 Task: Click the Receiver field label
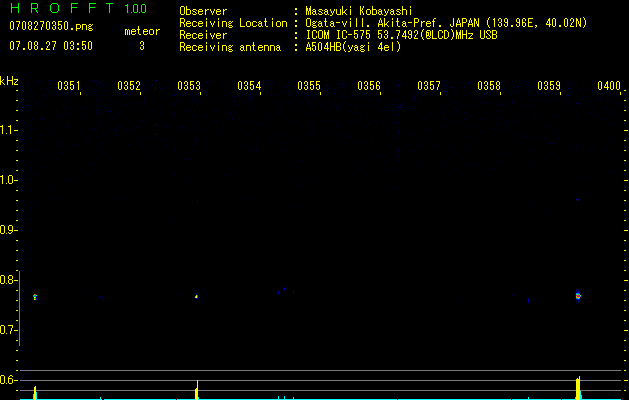click(203, 35)
